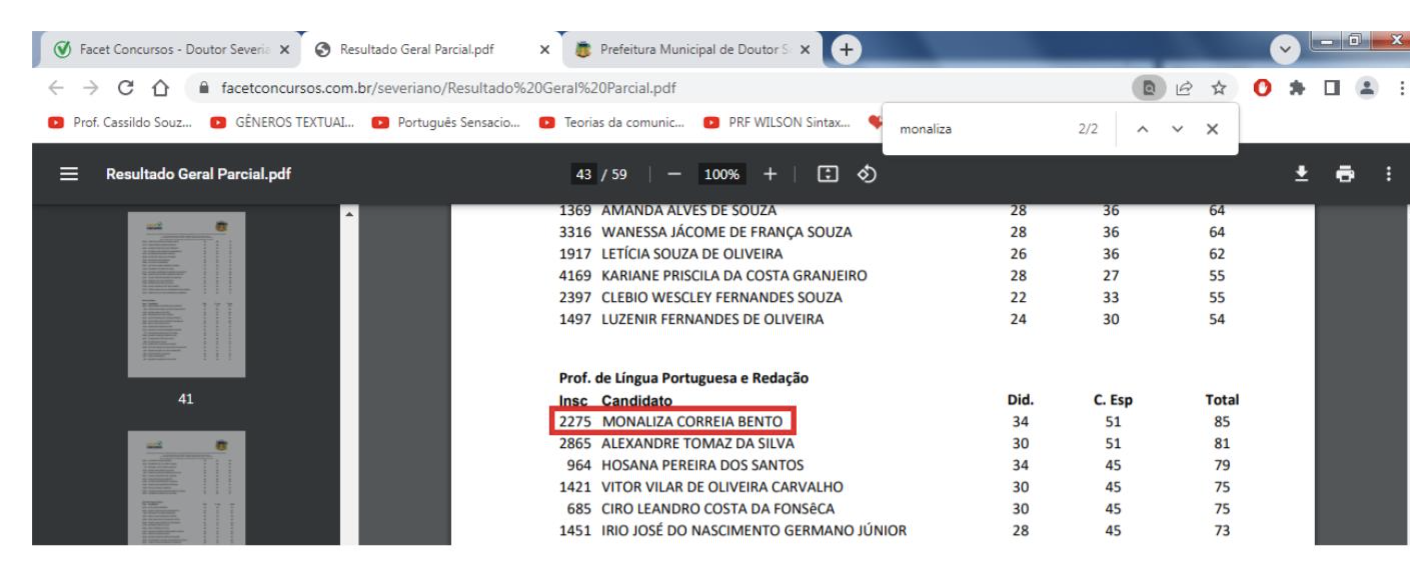This screenshot has height=578, width=1410.
Task: Open the tab search dropdown arrow
Action: pyautogui.click(x=1285, y=49)
